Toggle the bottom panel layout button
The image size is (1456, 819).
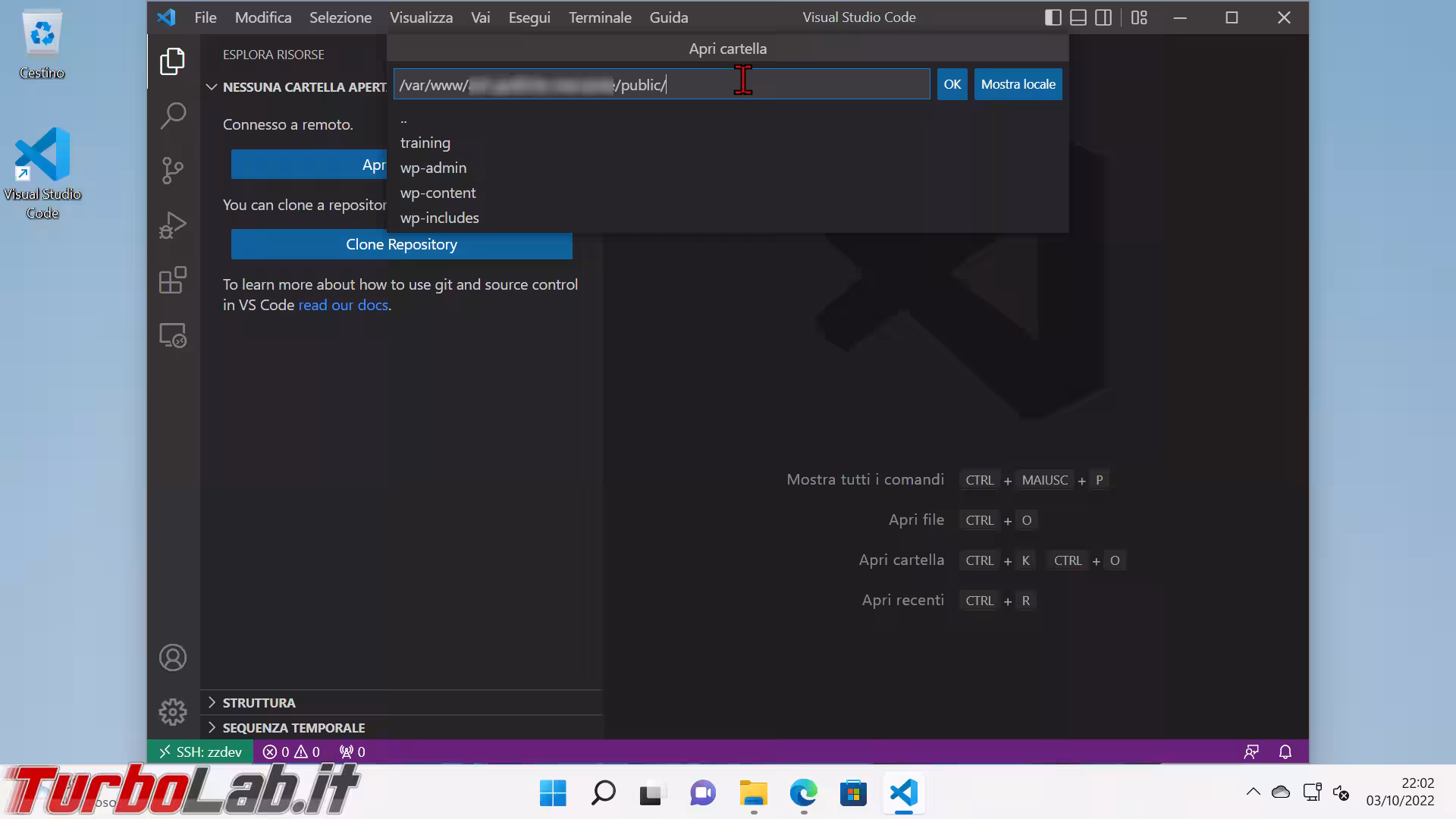(x=1078, y=17)
